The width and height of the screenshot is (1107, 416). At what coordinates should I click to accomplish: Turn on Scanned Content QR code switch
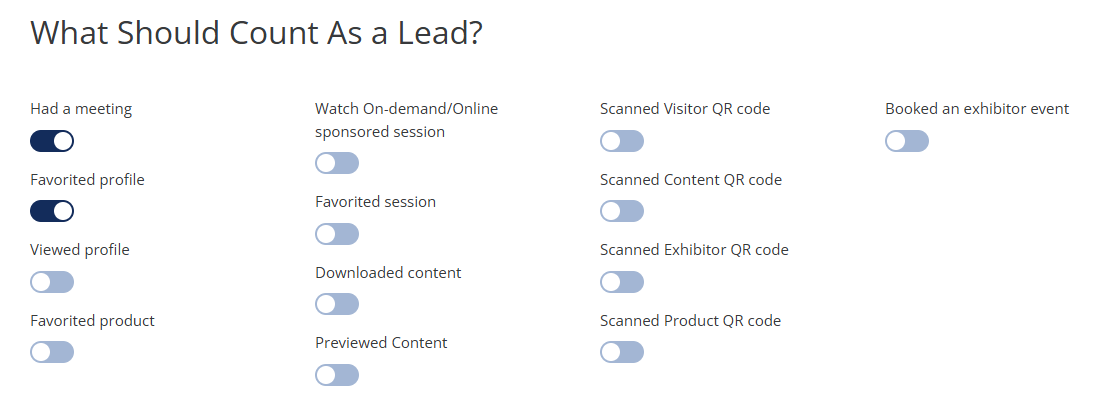pyautogui.click(x=622, y=211)
